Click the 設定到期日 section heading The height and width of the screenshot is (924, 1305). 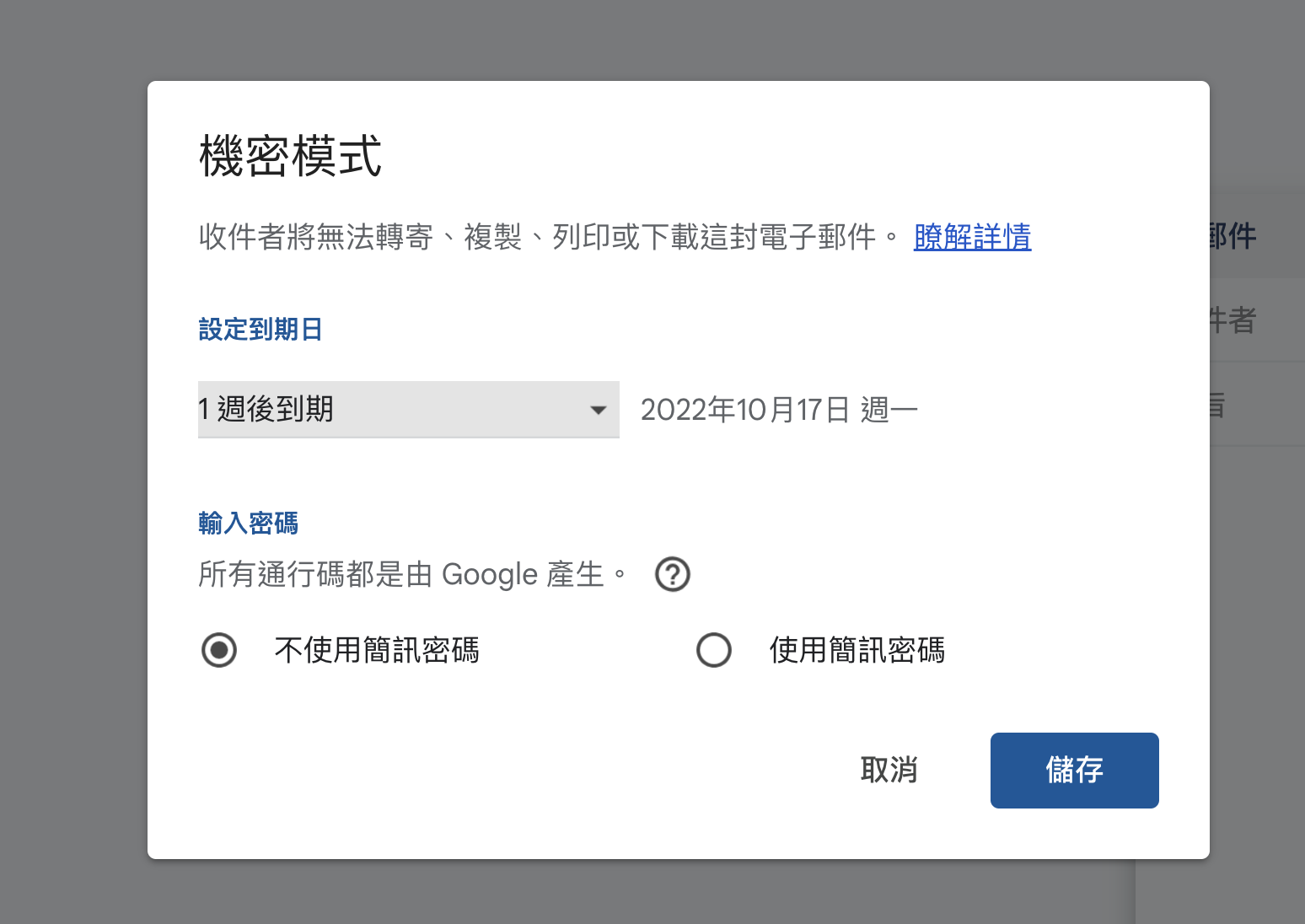pyautogui.click(x=260, y=329)
